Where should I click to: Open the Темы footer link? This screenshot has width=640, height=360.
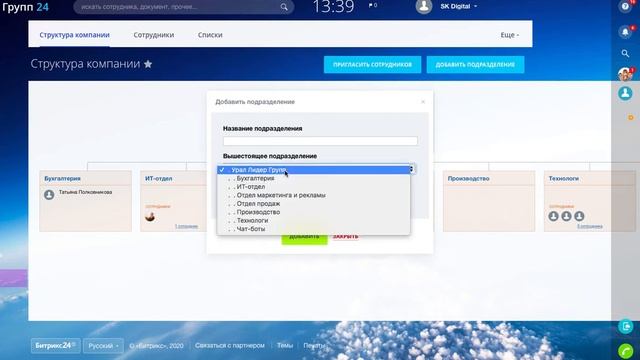point(285,345)
